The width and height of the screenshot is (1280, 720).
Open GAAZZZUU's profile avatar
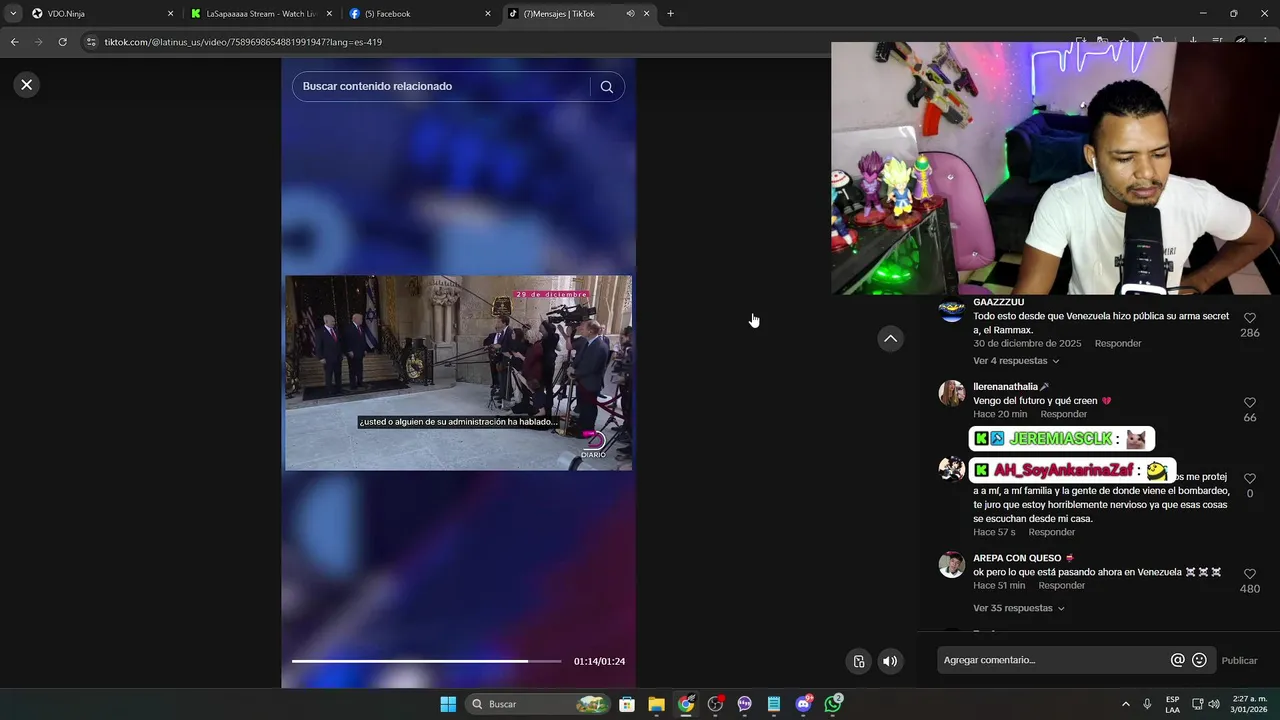pyautogui.click(x=951, y=309)
